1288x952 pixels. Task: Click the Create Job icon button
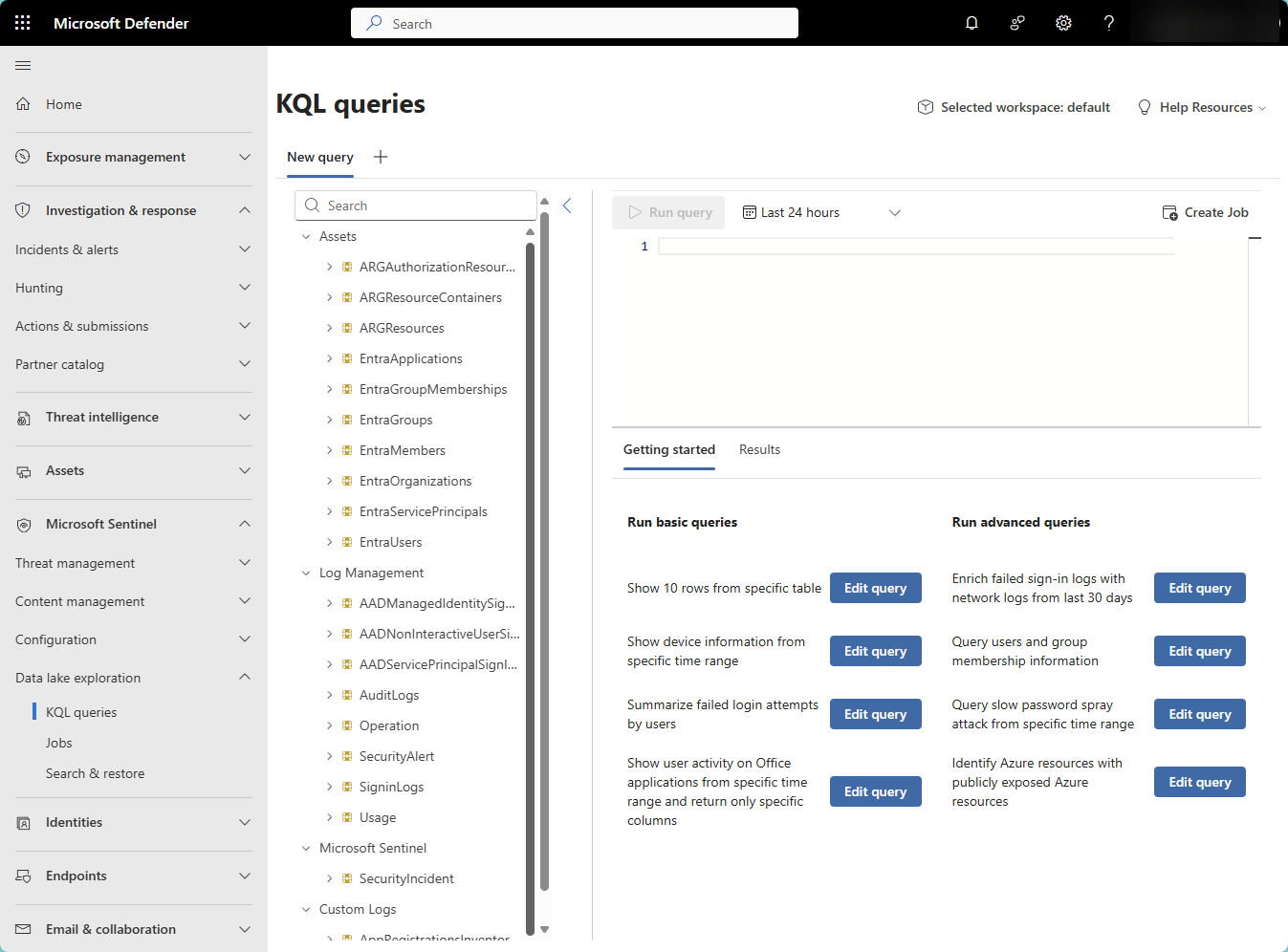point(1205,212)
